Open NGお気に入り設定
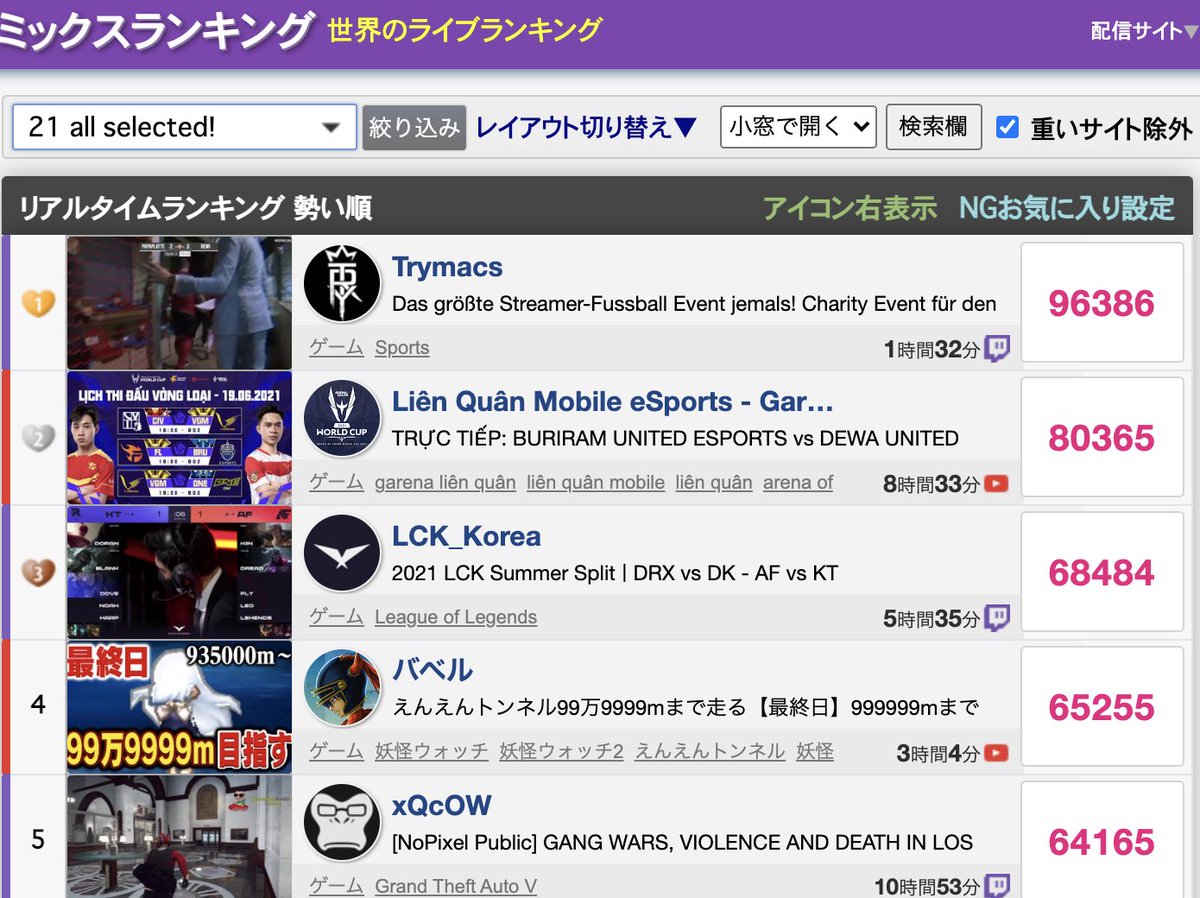 (1067, 208)
